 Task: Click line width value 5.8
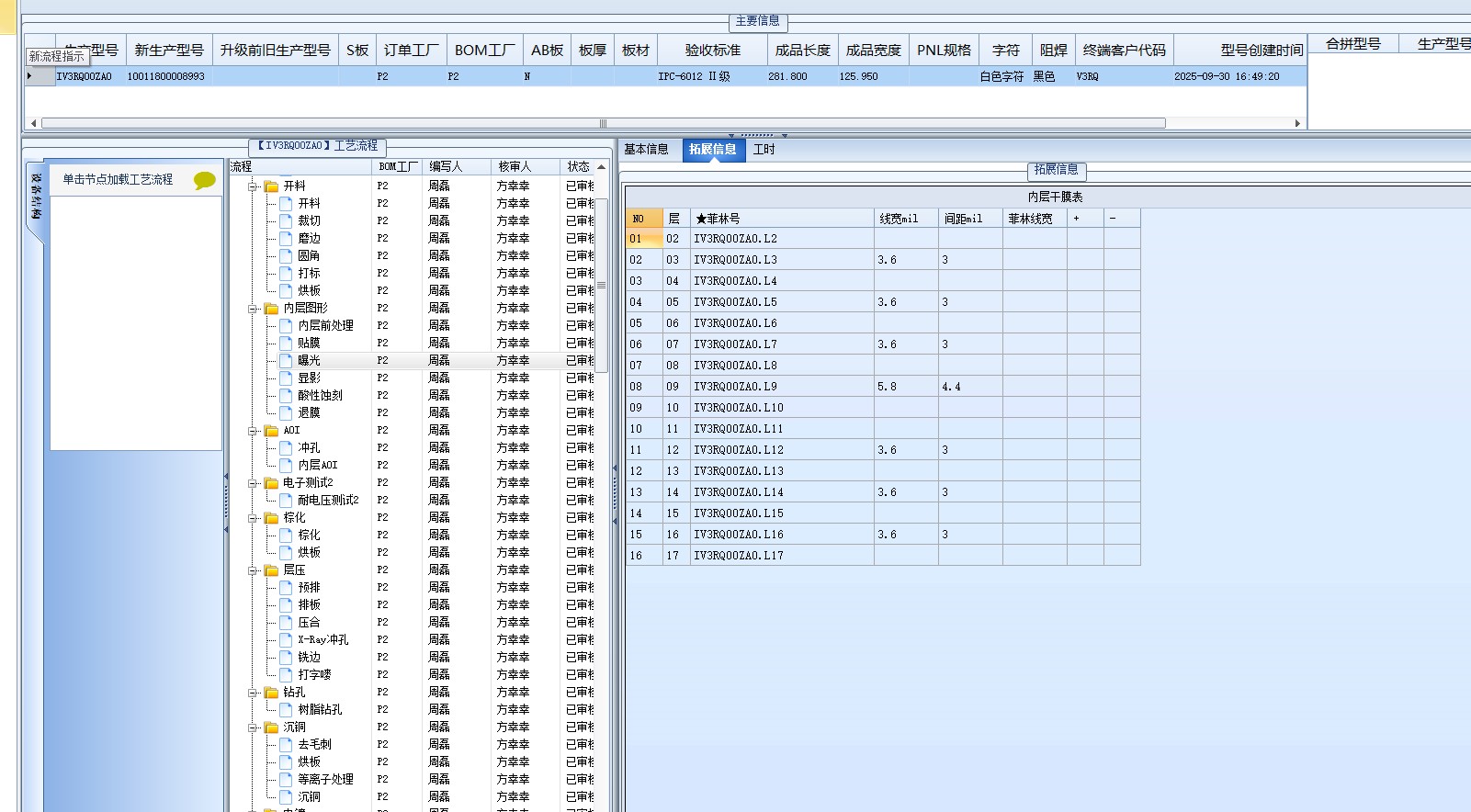906,387
